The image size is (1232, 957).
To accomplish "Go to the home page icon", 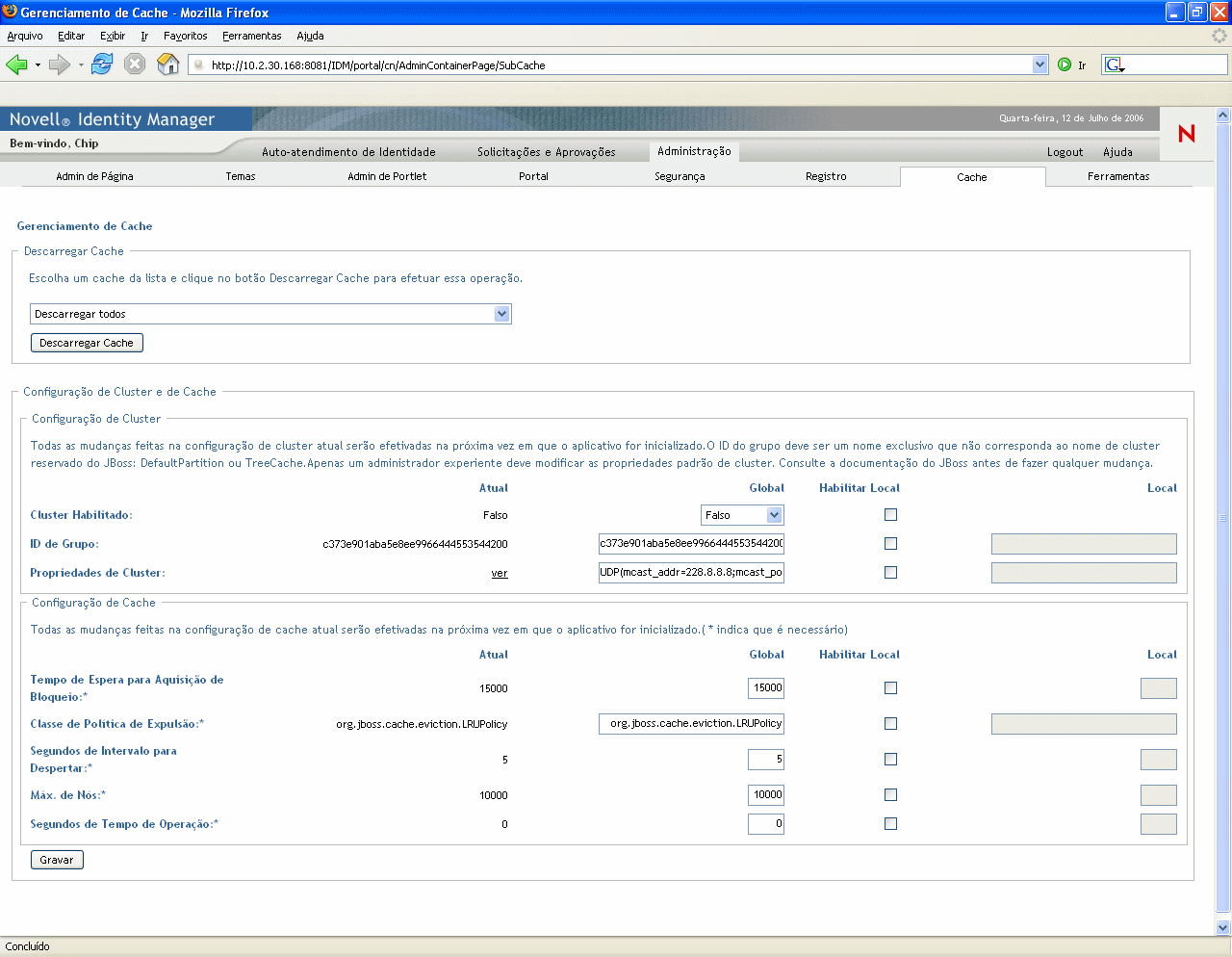I will click(x=167, y=65).
